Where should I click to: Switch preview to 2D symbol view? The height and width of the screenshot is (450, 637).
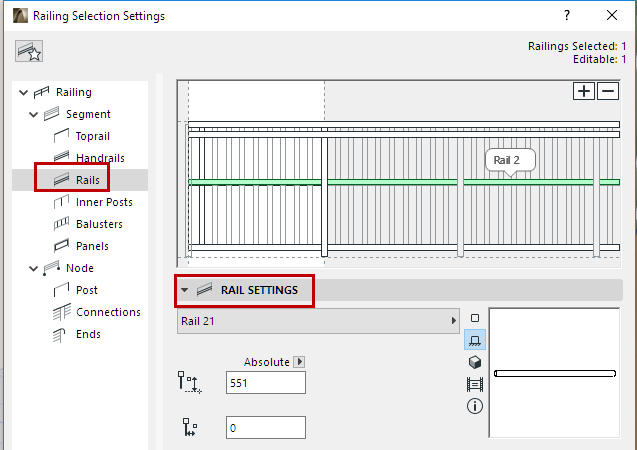pyautogui.click(x=475, y=318)
